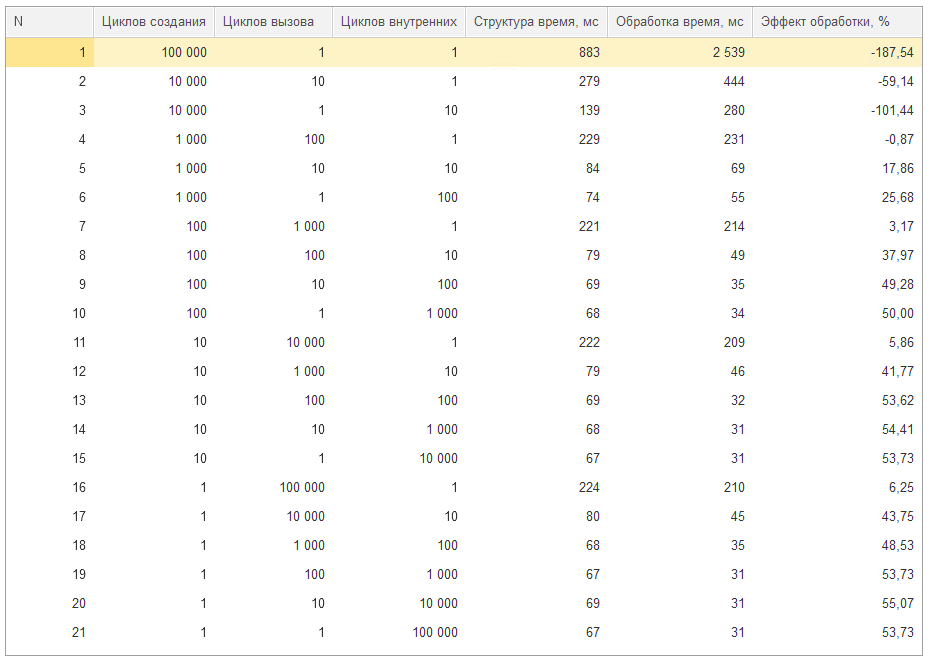
Task: Select row number 19 in the N column
Action: (x=49, y=575)
